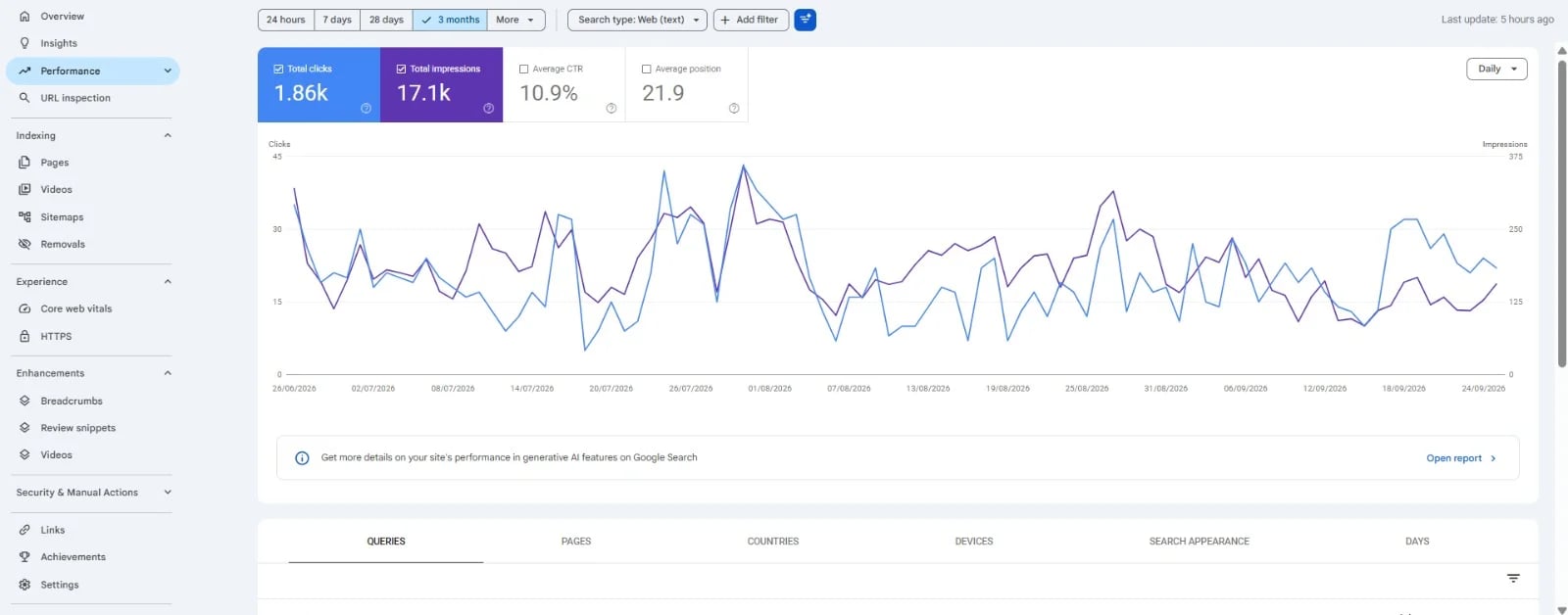The height and width of the screenshot is (615, 1568).
Task: Collapse the Enhancements section
Action: (168, 373)
